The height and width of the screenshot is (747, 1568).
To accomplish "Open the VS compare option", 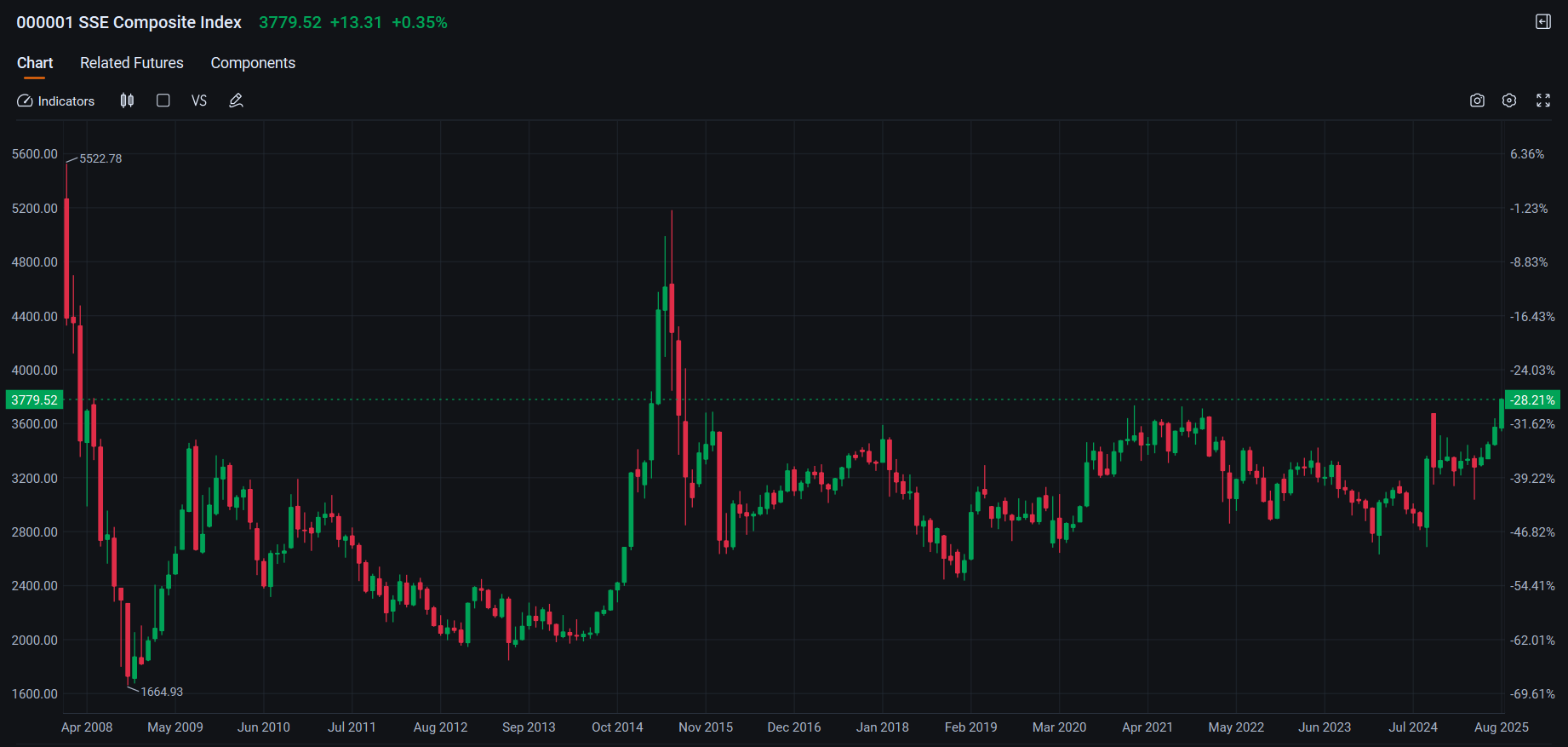I will [199, 101].
